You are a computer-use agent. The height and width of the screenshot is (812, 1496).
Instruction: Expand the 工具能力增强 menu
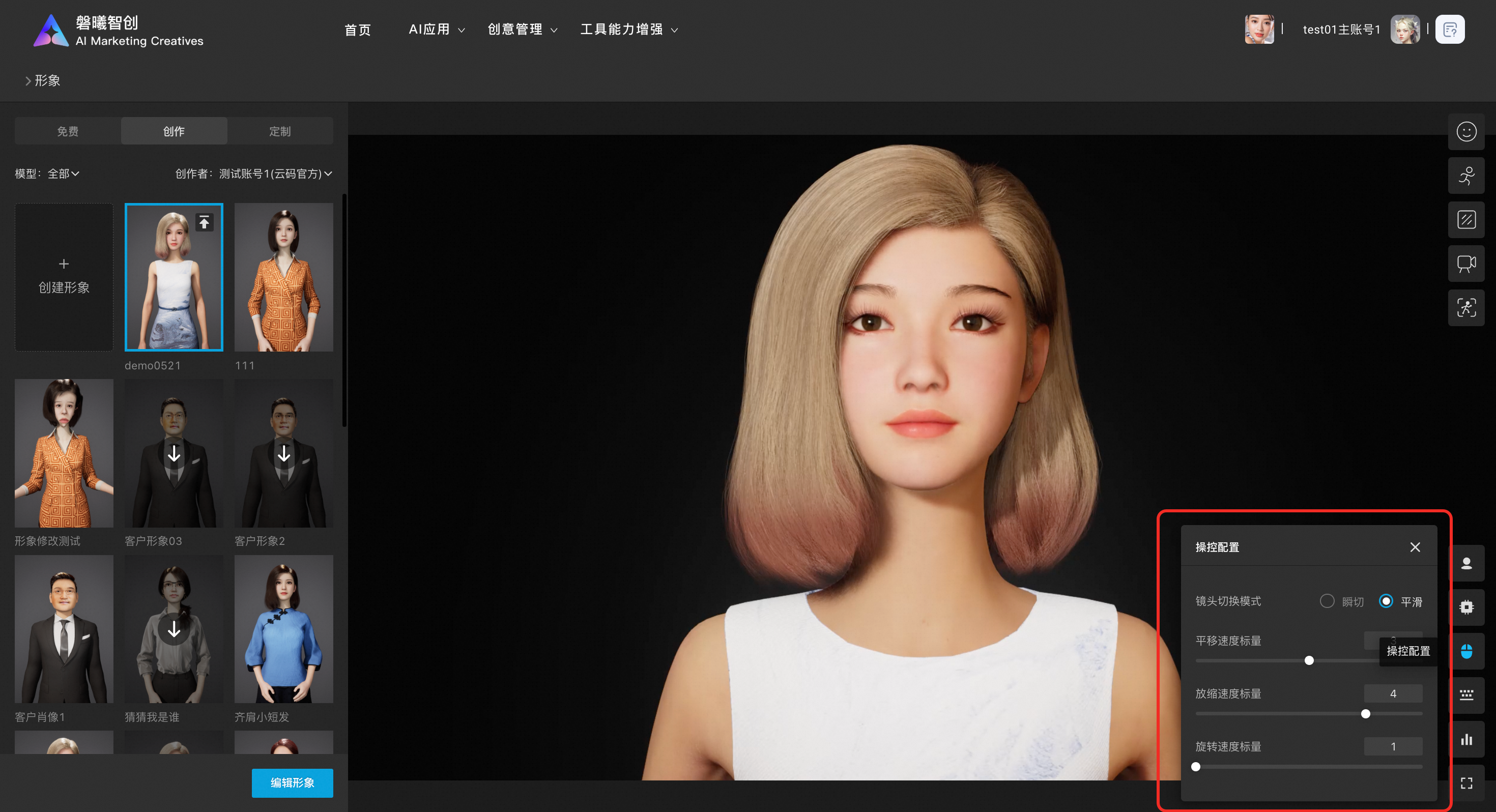[x=629, y=30]
